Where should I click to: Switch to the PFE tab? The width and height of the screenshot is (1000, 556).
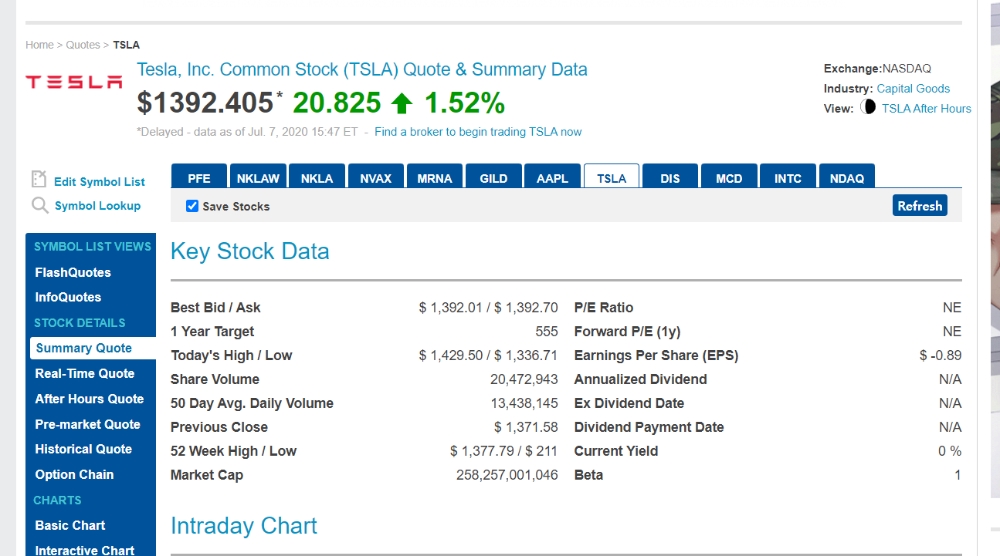(x=199, y=176)
